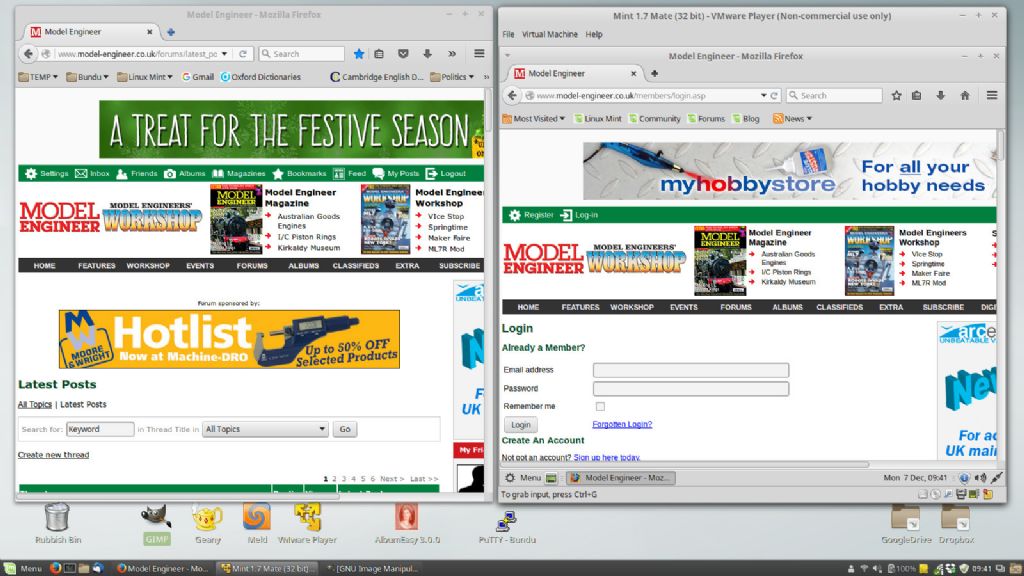Open Inbox on forum green toolbar
The image size is (1024, 576).
[92, 173]
